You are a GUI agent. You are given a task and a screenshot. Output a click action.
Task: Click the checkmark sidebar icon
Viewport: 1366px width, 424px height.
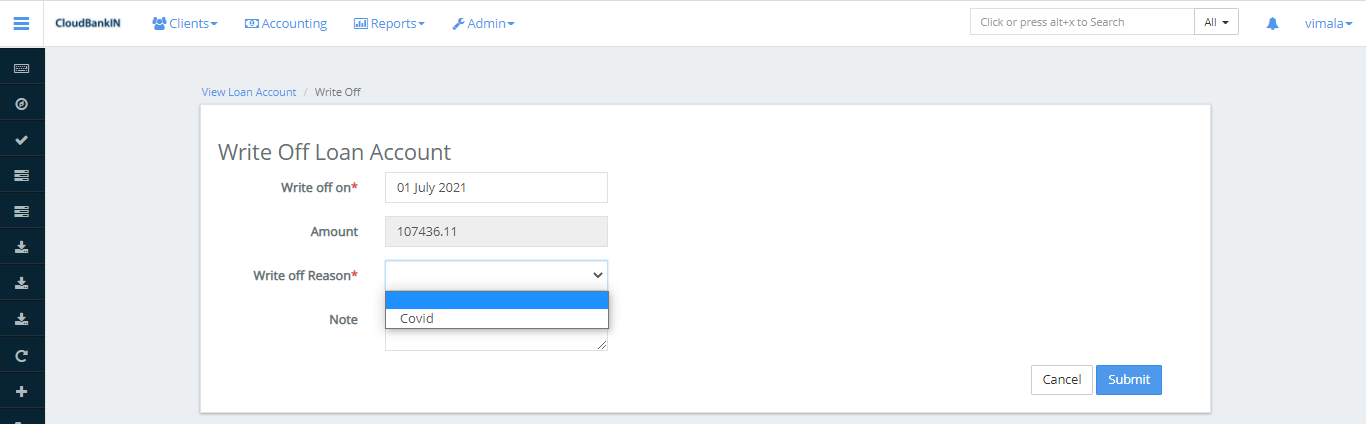(x=22, y=140)
